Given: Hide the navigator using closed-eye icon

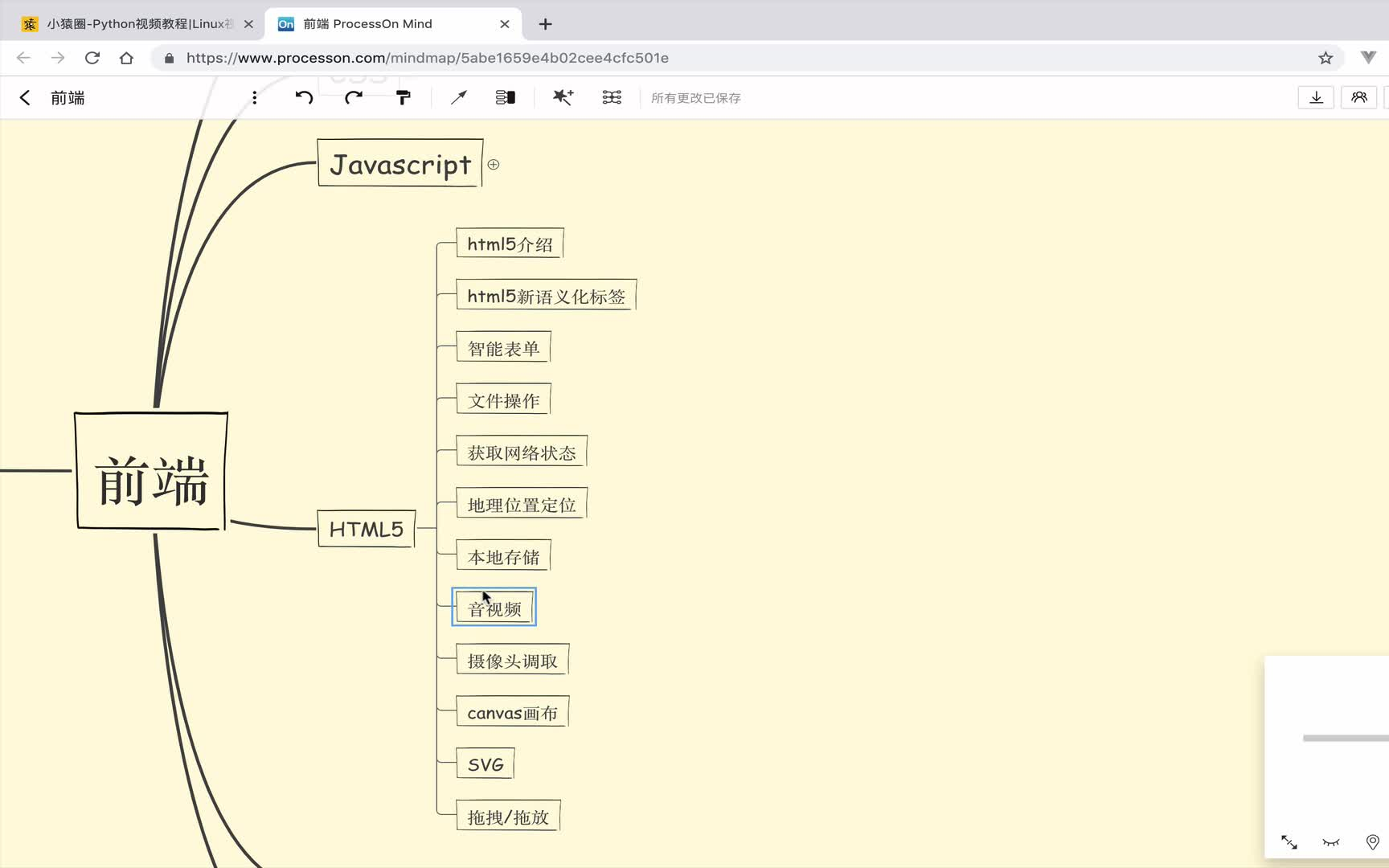Looking at the screenshot, I should coord(1331,842).
